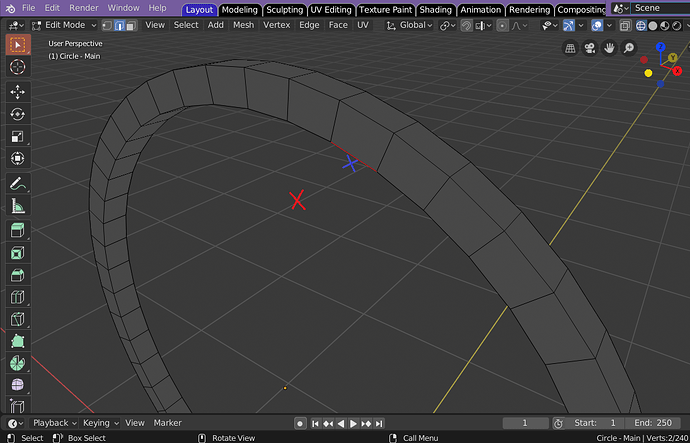Activate the 3D Cursor tool
This screenshot has width=690, height=443.
pyautogui.click(x=18, y=67)
